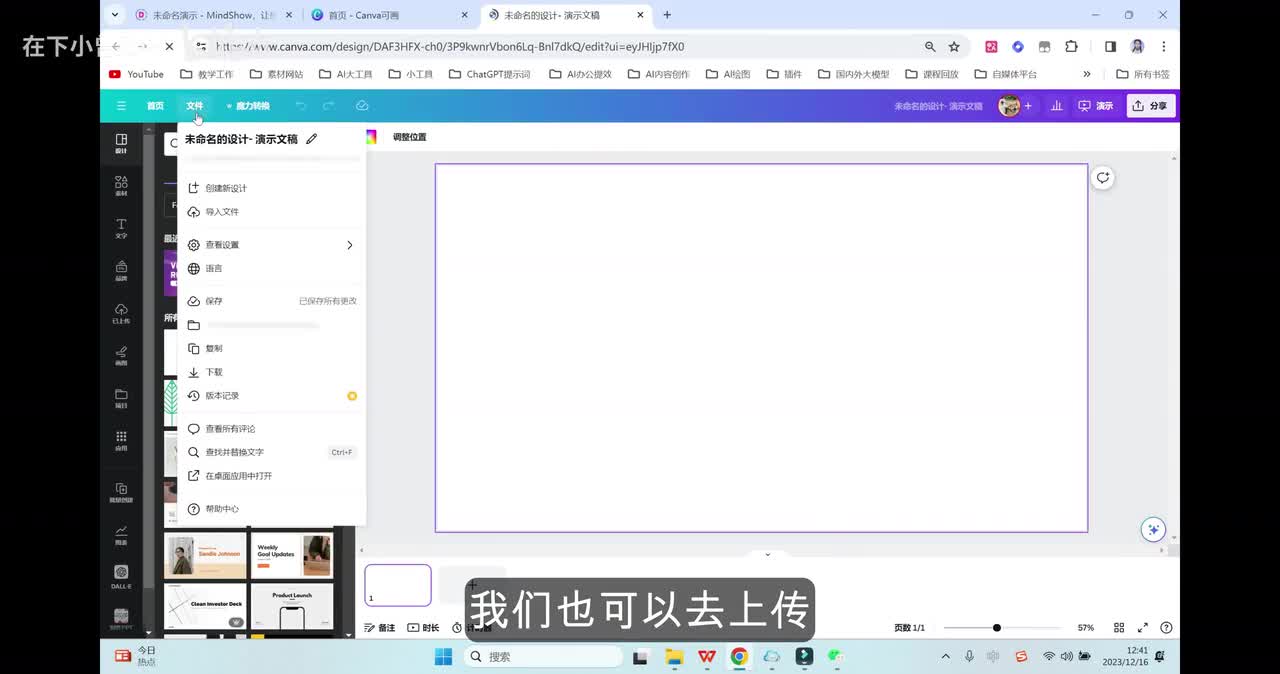Select the Weekly Goal Updates template thumbnail
The height and width of the screenshot is (674, 1280).
[291, 555]
